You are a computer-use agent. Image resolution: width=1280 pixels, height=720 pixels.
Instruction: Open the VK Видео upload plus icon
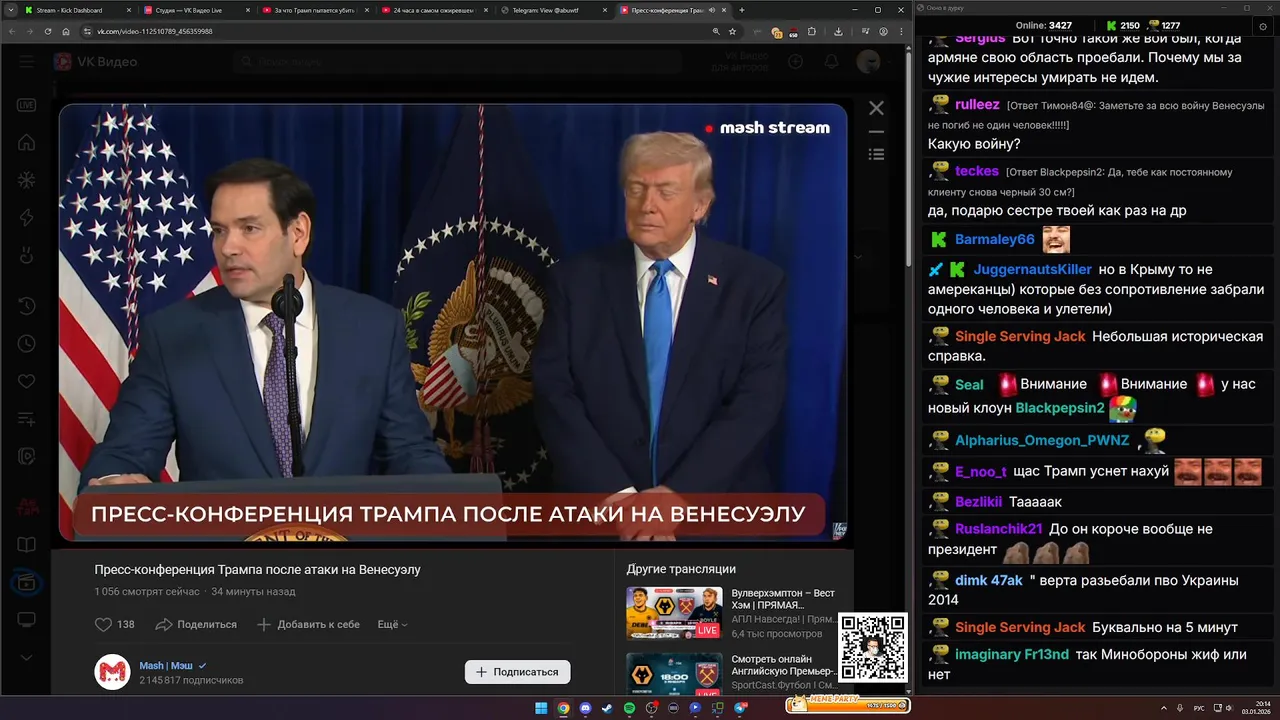point(795,62)
